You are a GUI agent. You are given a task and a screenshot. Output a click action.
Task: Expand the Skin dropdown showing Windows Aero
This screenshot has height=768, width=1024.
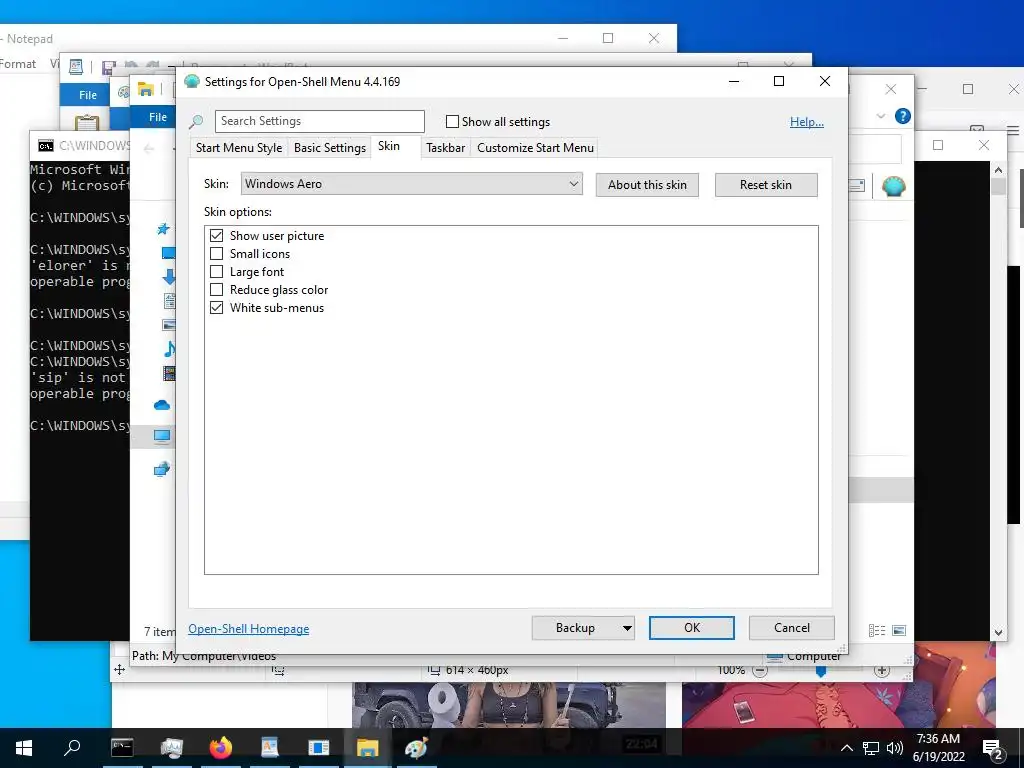click(411, 184)
